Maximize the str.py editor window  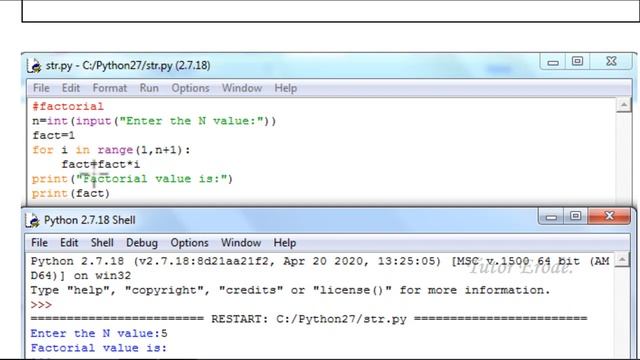tap(577, 62)
